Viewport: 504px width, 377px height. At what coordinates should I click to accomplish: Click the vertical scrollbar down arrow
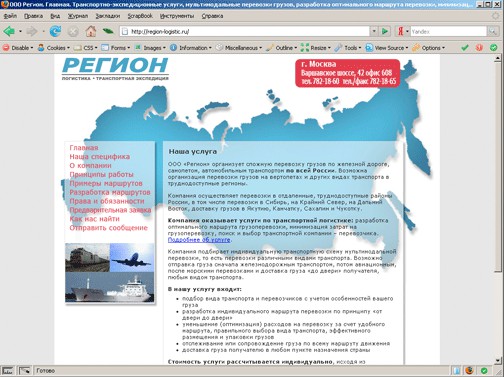point(498,361)
